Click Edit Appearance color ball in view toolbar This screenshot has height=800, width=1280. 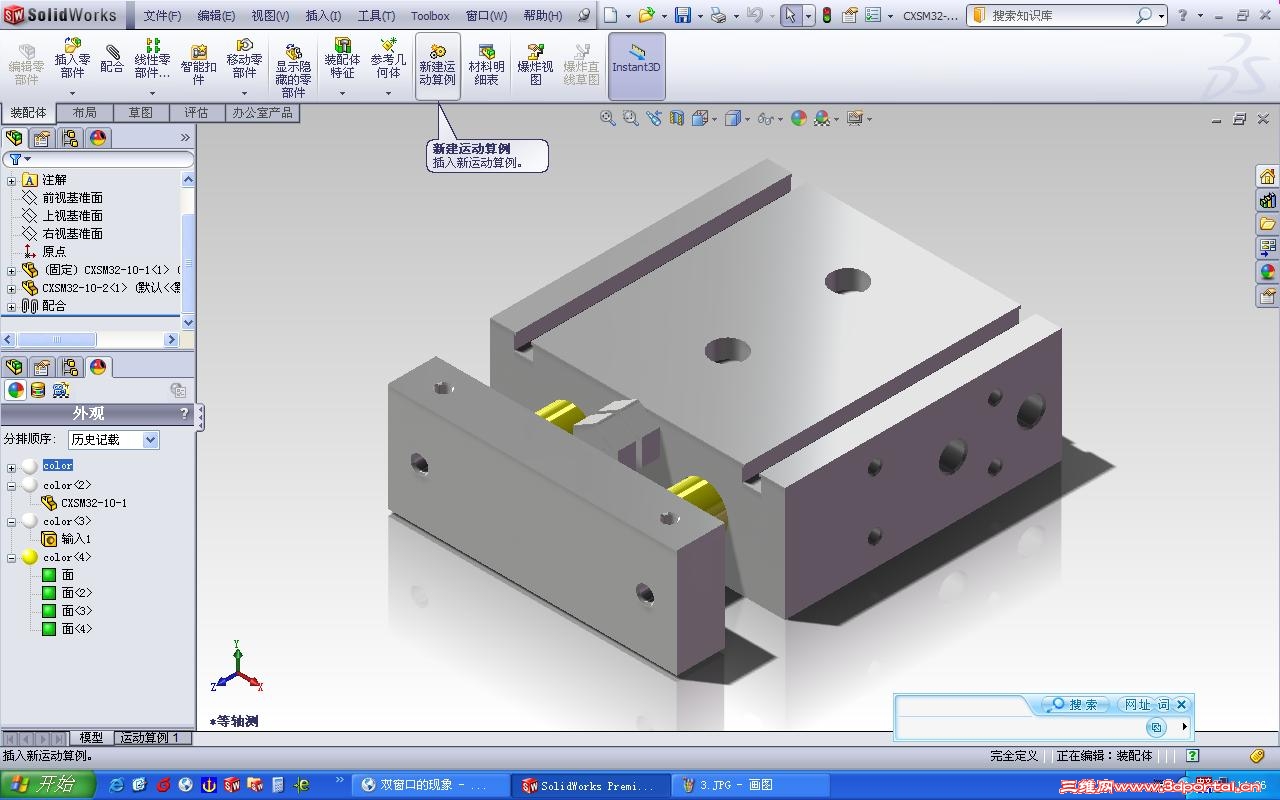(x=798, y=118)
